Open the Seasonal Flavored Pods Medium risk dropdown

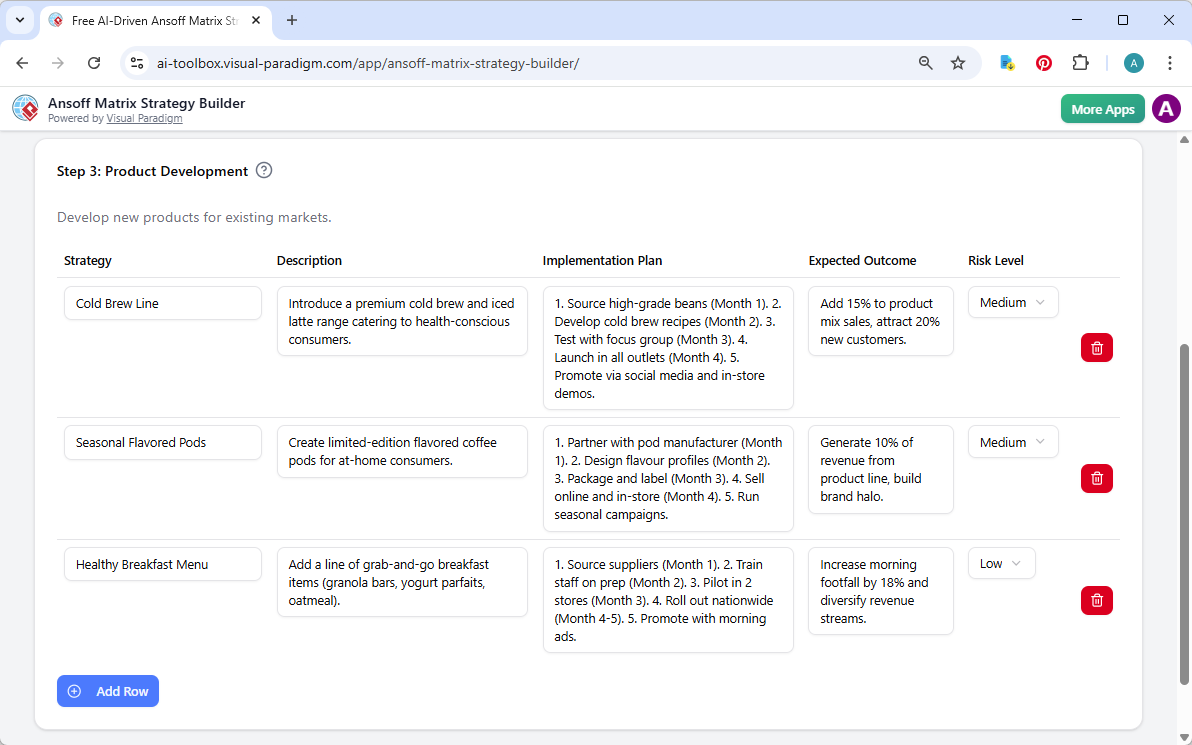(1012, 441)
